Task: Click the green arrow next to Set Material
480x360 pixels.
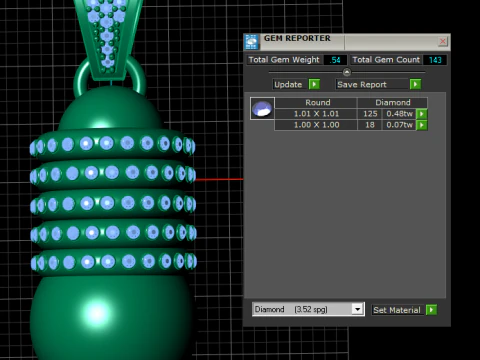Action: 431,310
